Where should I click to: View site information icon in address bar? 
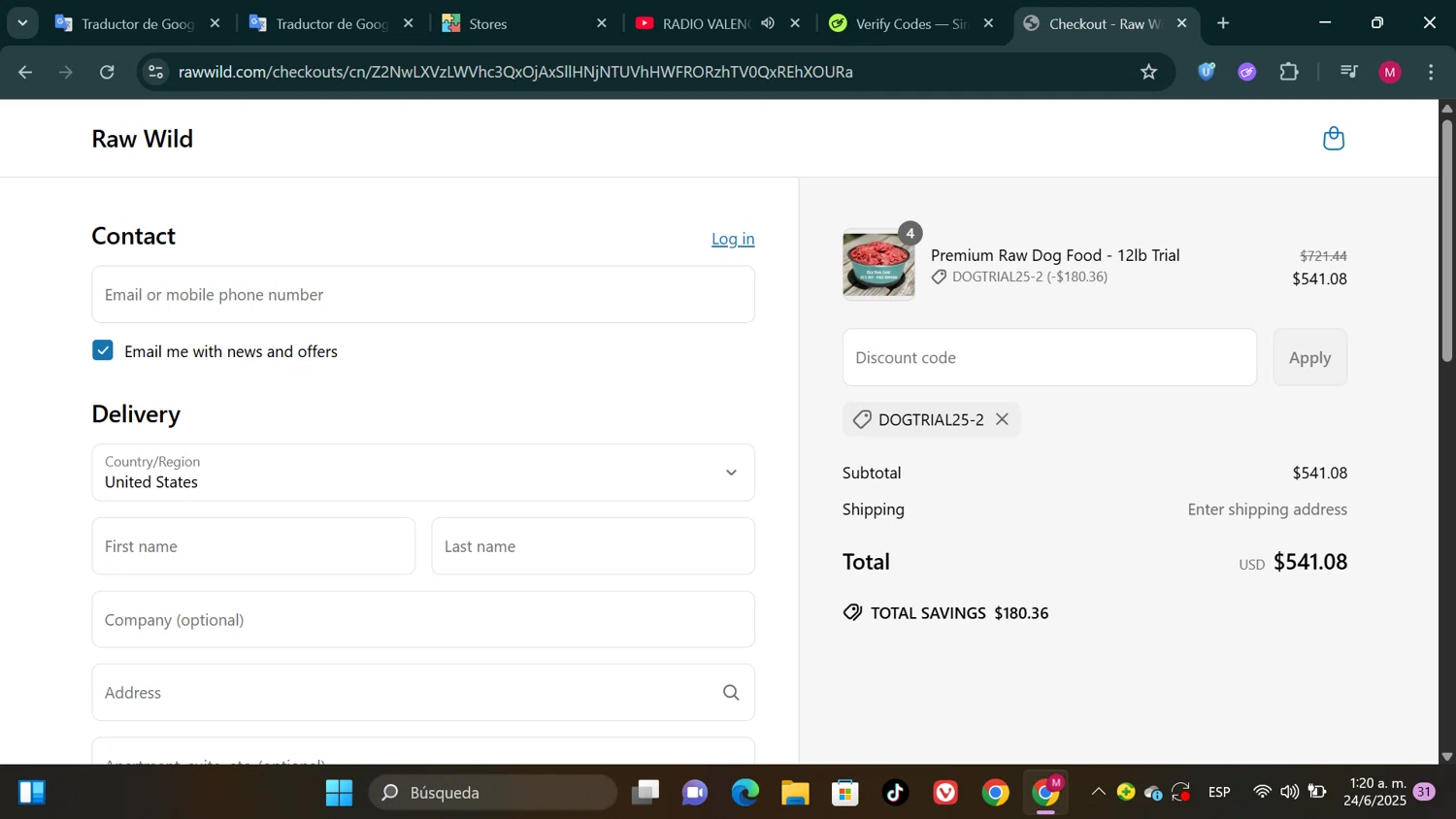pyautogui.click(x=157, y=72)
